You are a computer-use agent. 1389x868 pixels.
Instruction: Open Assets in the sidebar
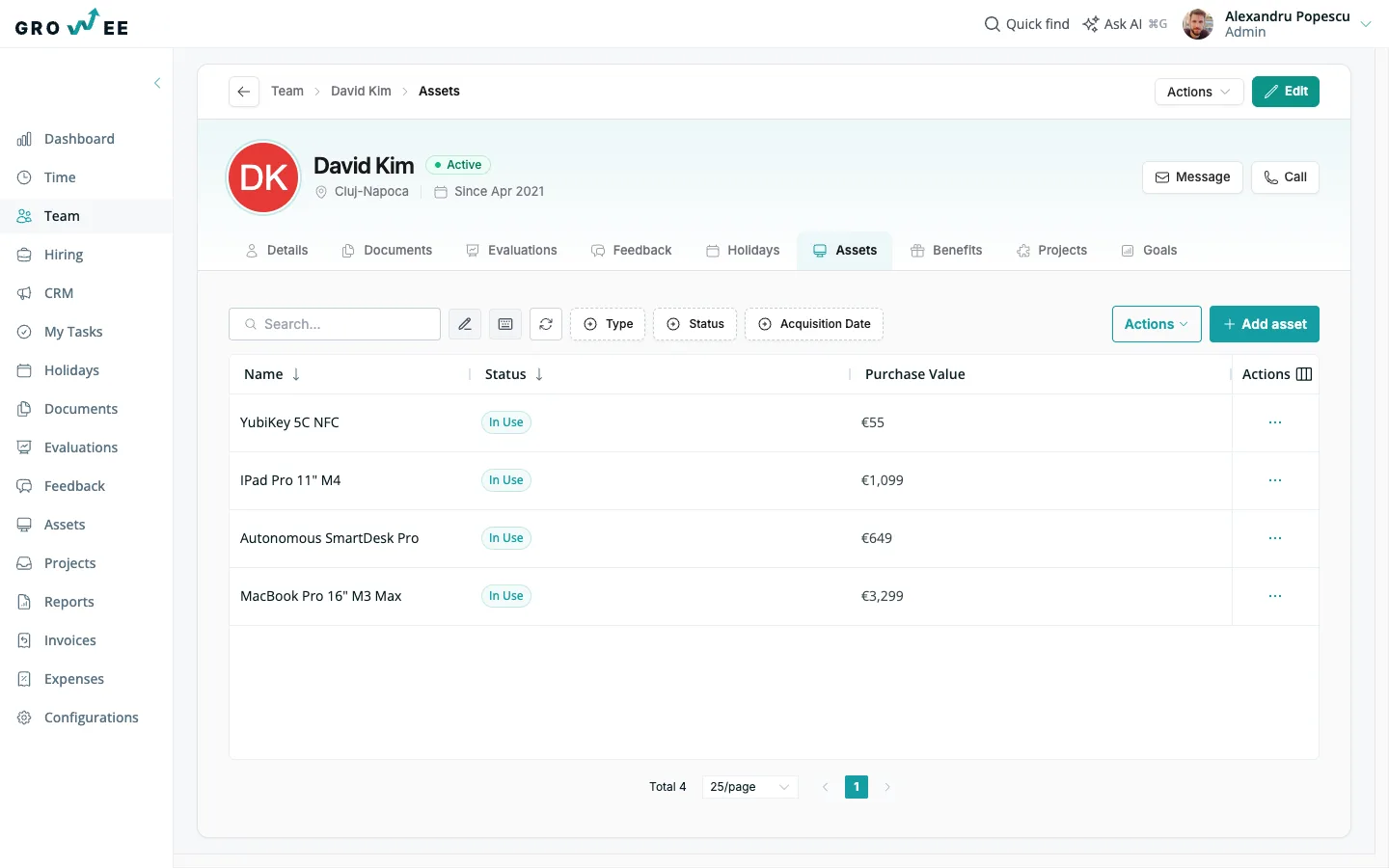(86, 525)
